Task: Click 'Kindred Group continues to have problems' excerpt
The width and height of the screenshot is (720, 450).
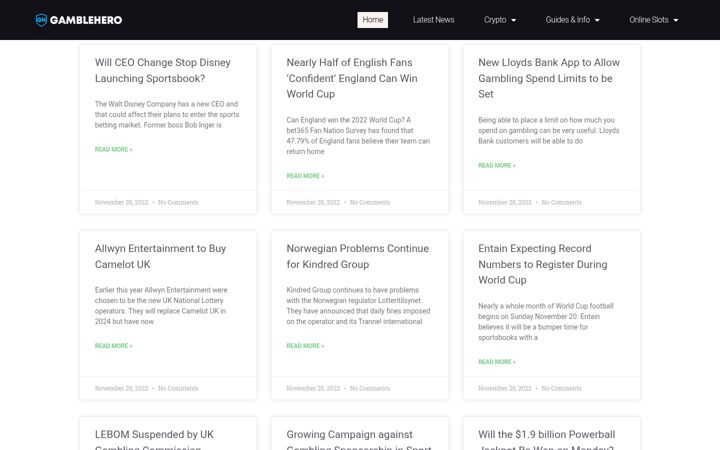Action: pos(358,306)
